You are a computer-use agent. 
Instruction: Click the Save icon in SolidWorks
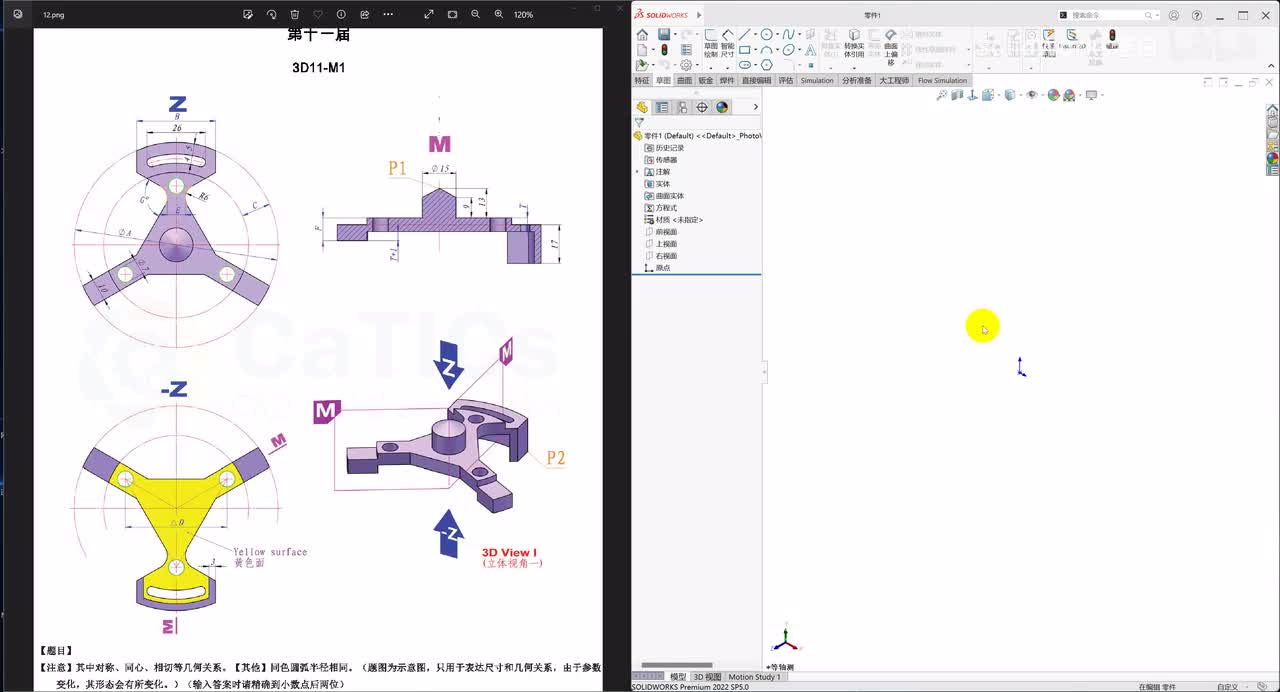[664, 35]
